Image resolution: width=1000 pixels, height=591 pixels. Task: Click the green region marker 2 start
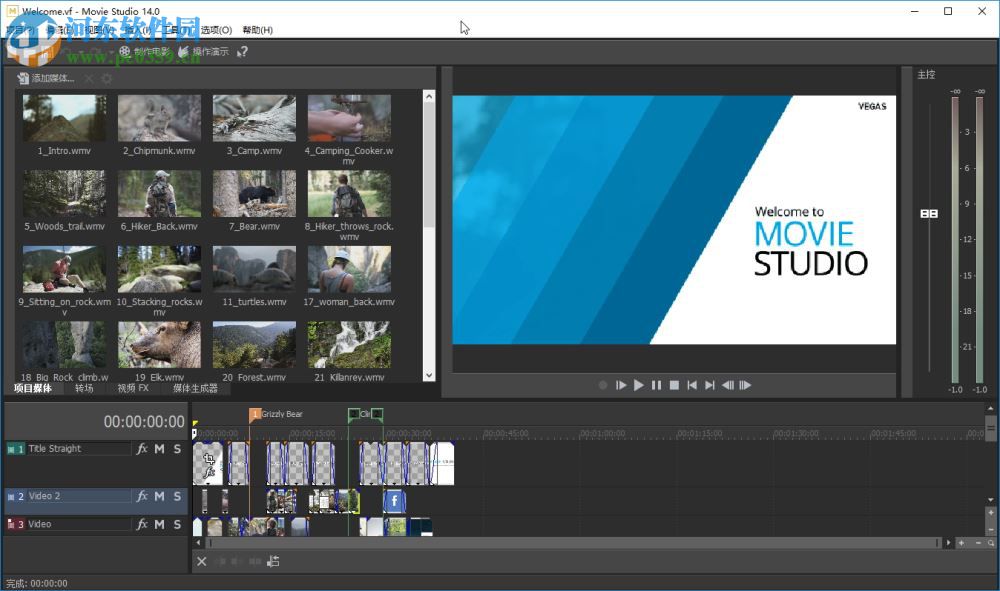(x=354, y=414)
